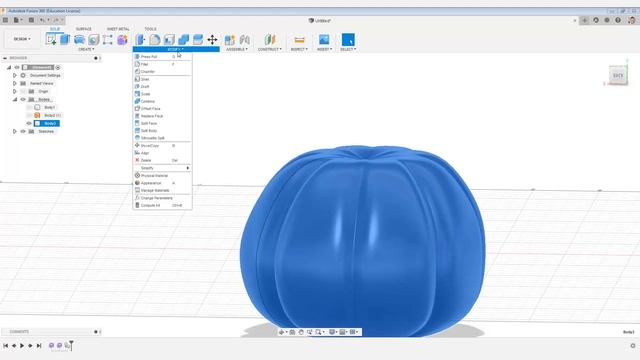Click the Combine toolbar icon
The width and height of the screenshot is (640, 360).
click(x=183, y=40)
